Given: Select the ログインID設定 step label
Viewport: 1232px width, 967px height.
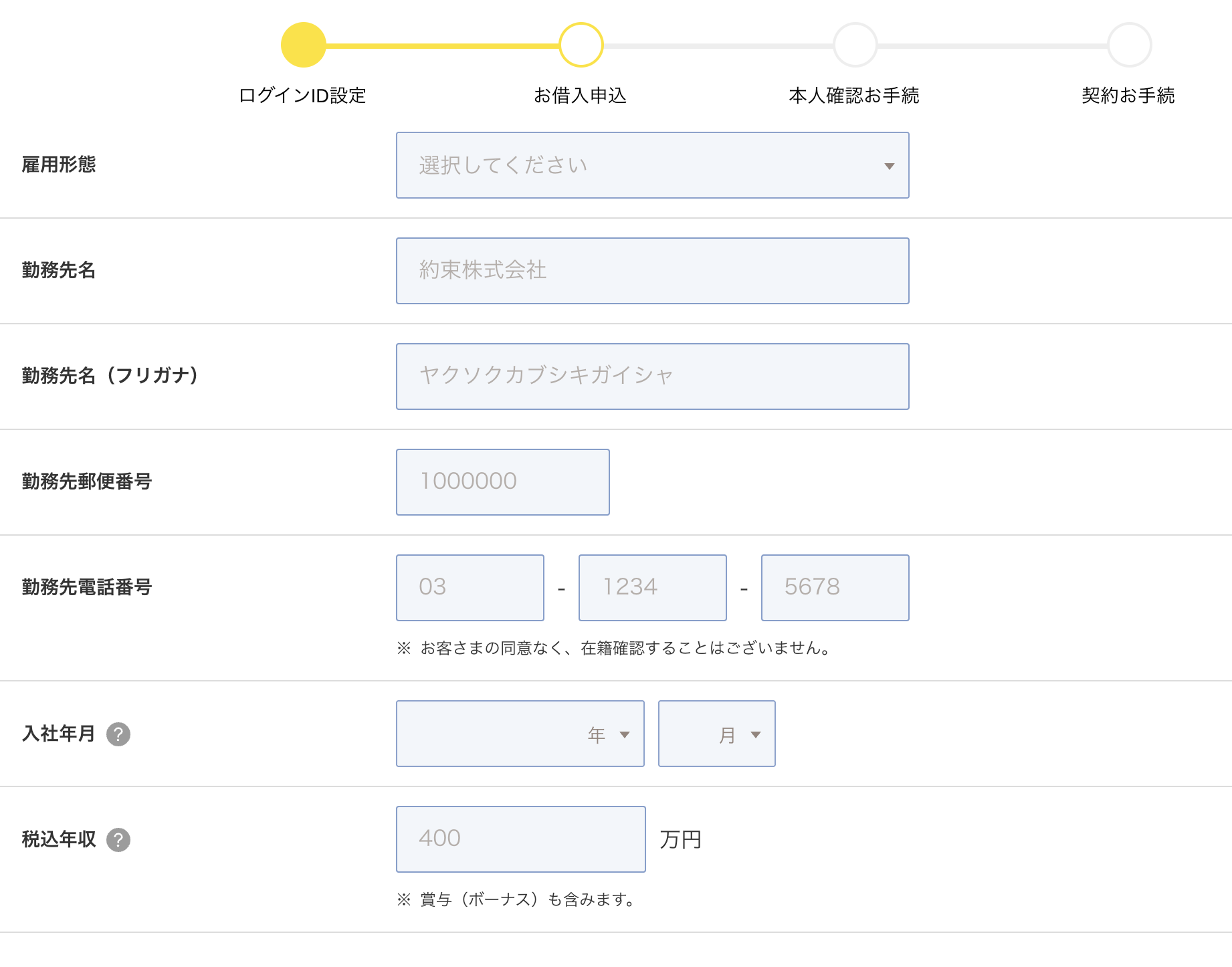Looking at the screenshot, I should pyautogui.click(x=302, y=96).
